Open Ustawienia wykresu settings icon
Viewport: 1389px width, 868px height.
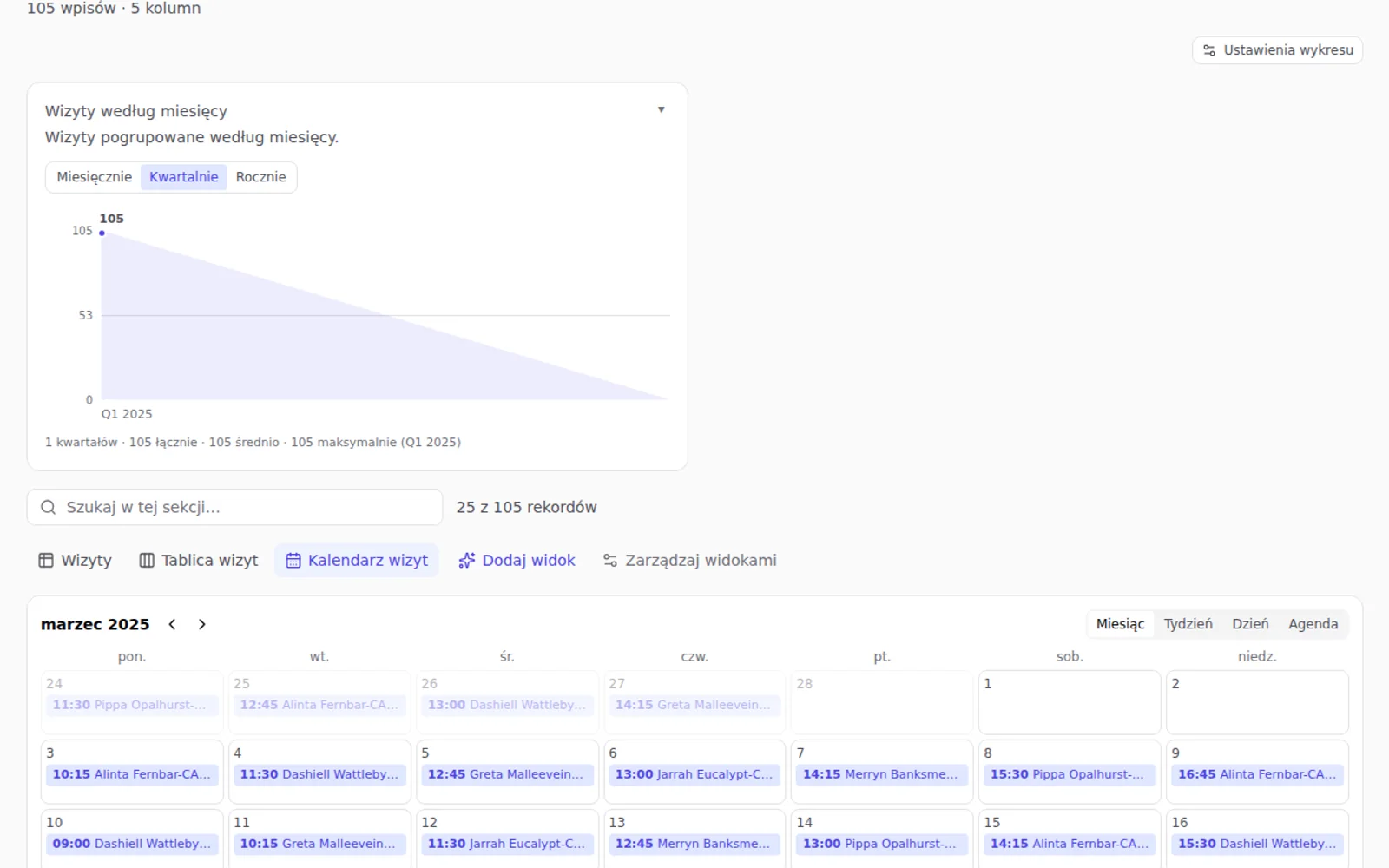[1209, 50]
